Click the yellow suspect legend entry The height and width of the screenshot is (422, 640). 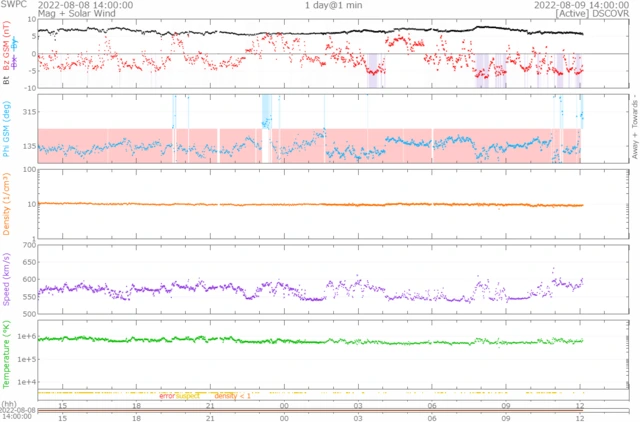click(189, 395)
